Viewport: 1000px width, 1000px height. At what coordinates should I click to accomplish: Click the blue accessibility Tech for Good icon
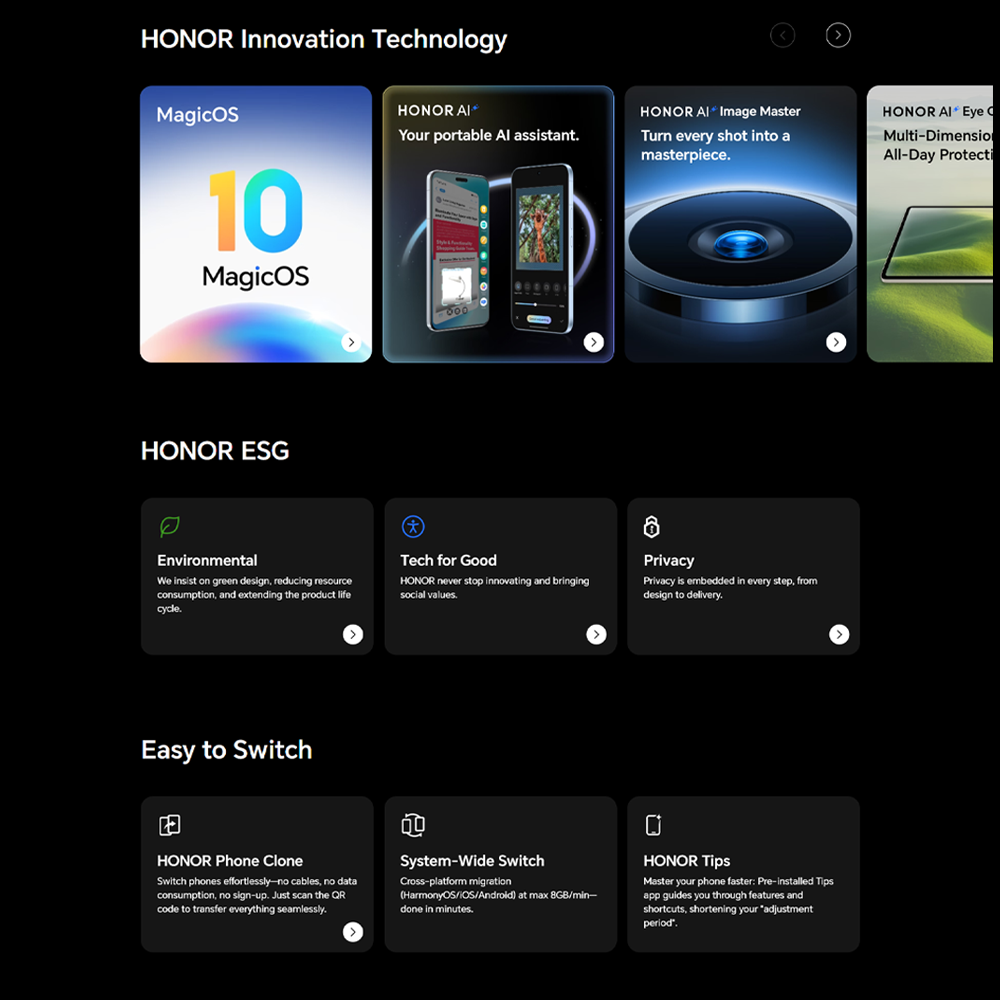point(413,526)
